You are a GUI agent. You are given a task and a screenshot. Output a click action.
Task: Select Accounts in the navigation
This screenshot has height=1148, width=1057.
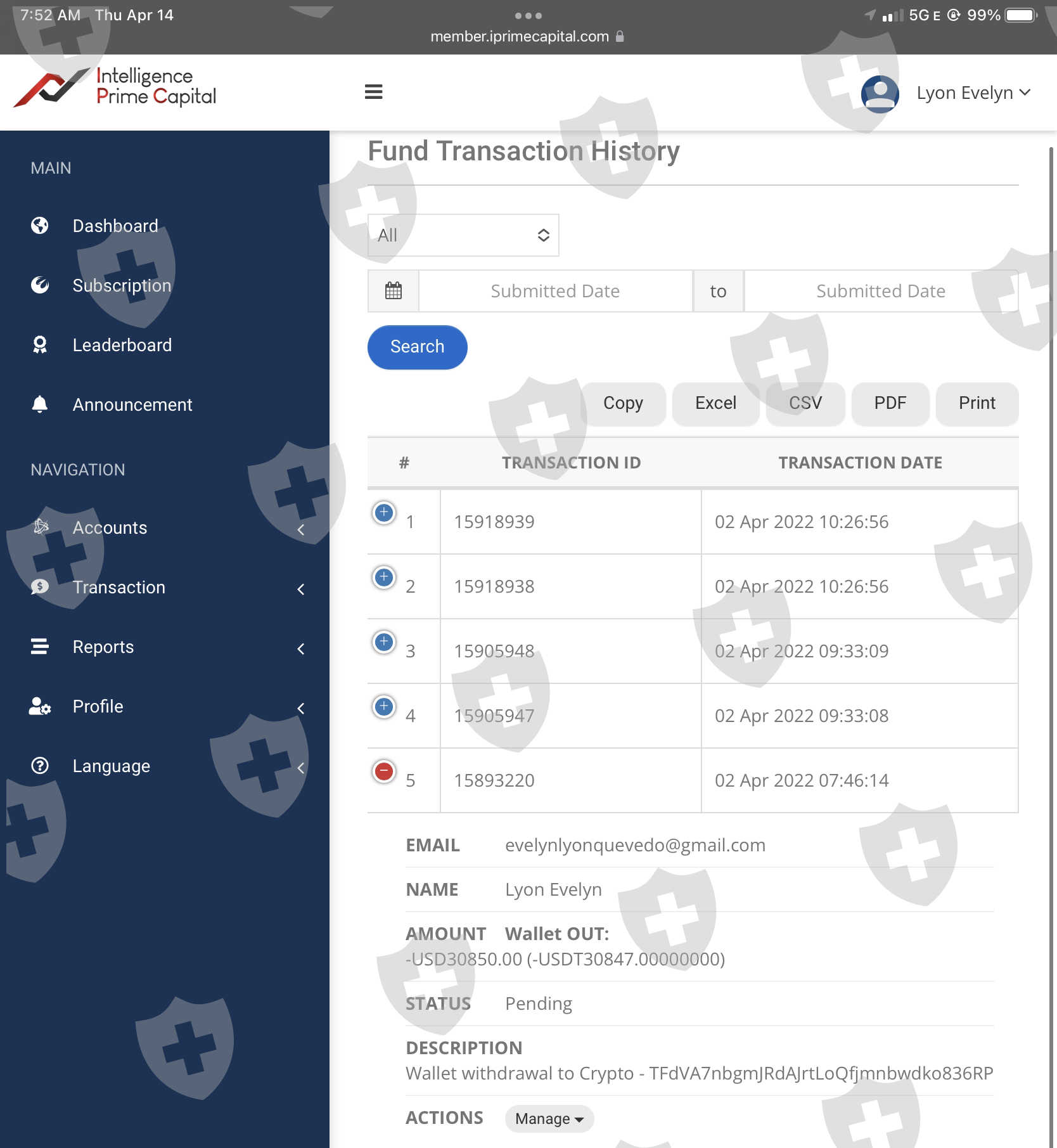110,527
